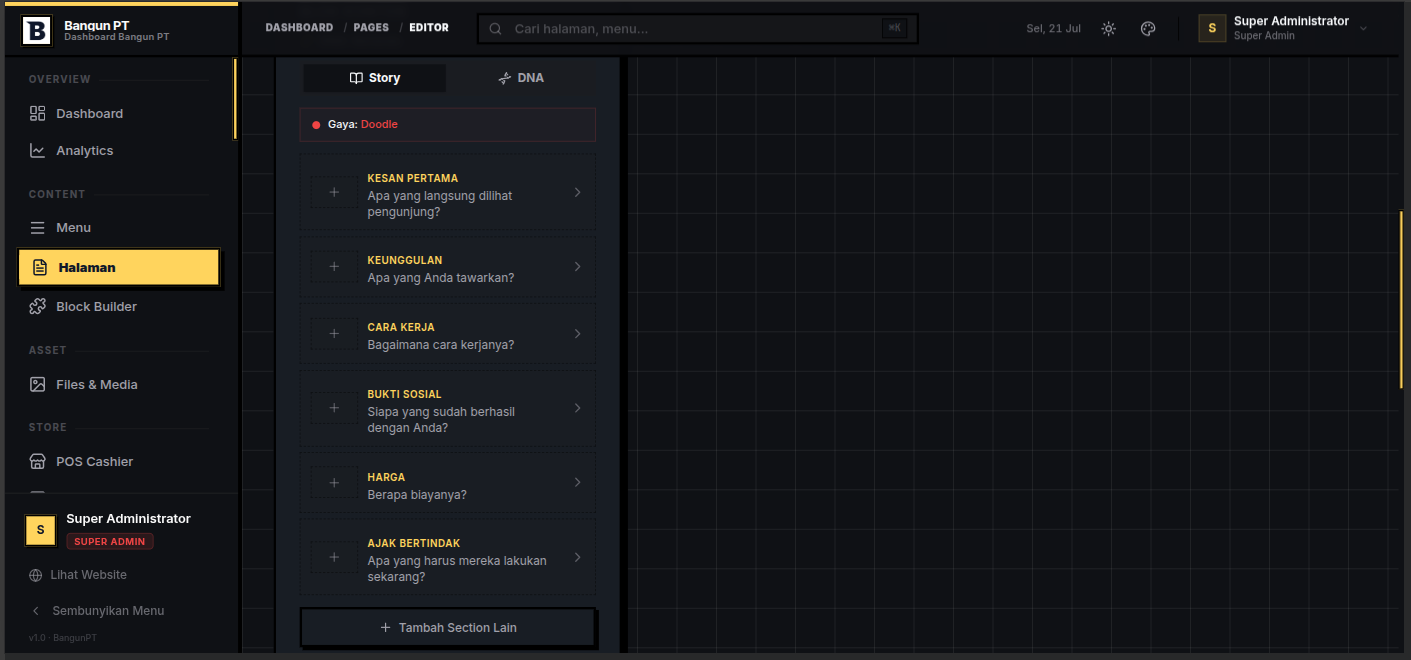Click the Bangun PT logo icon
The image size is (1411, 660).
click(37, 31)
